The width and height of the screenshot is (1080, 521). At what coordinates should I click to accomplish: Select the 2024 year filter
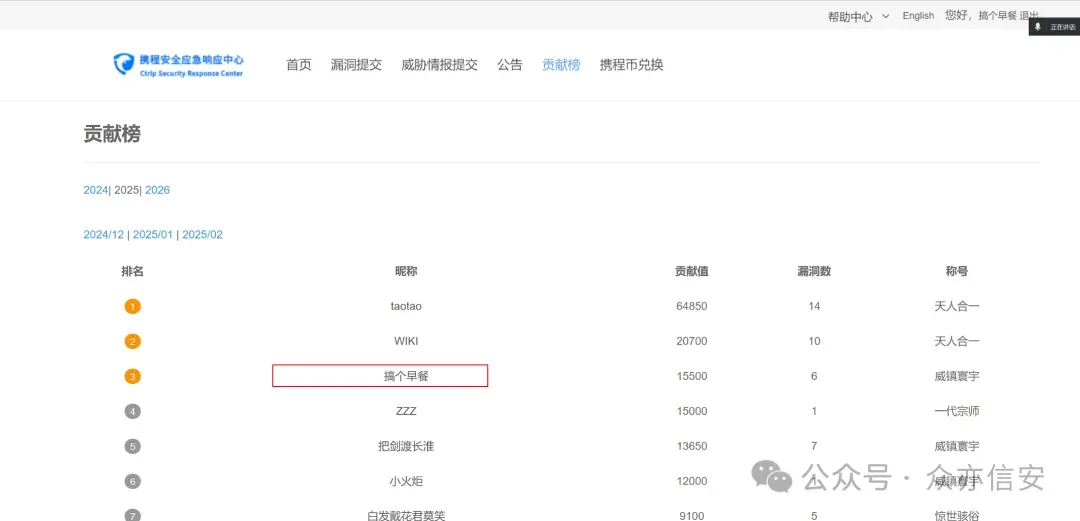pos(96,190)
